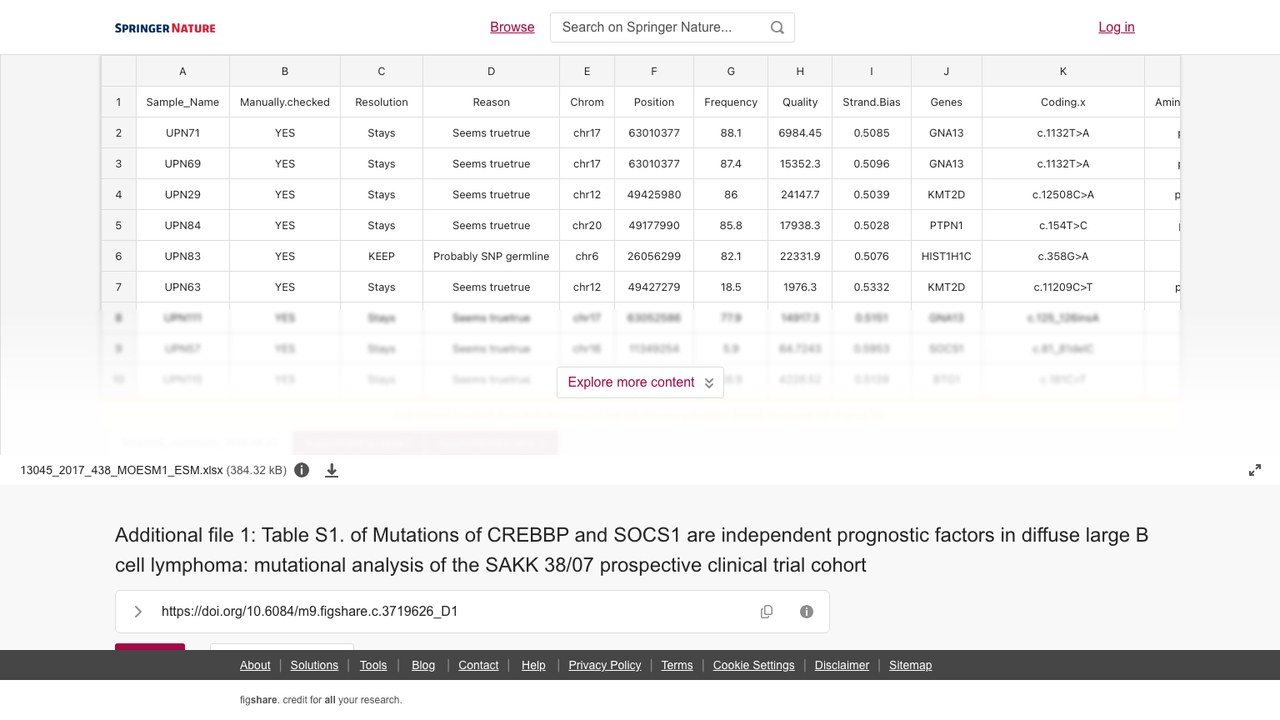The height and width of the screenshot is (720, 1280).
Task: Click the c.12508C>A coding cell
Action: click(x=1063, y=194)
